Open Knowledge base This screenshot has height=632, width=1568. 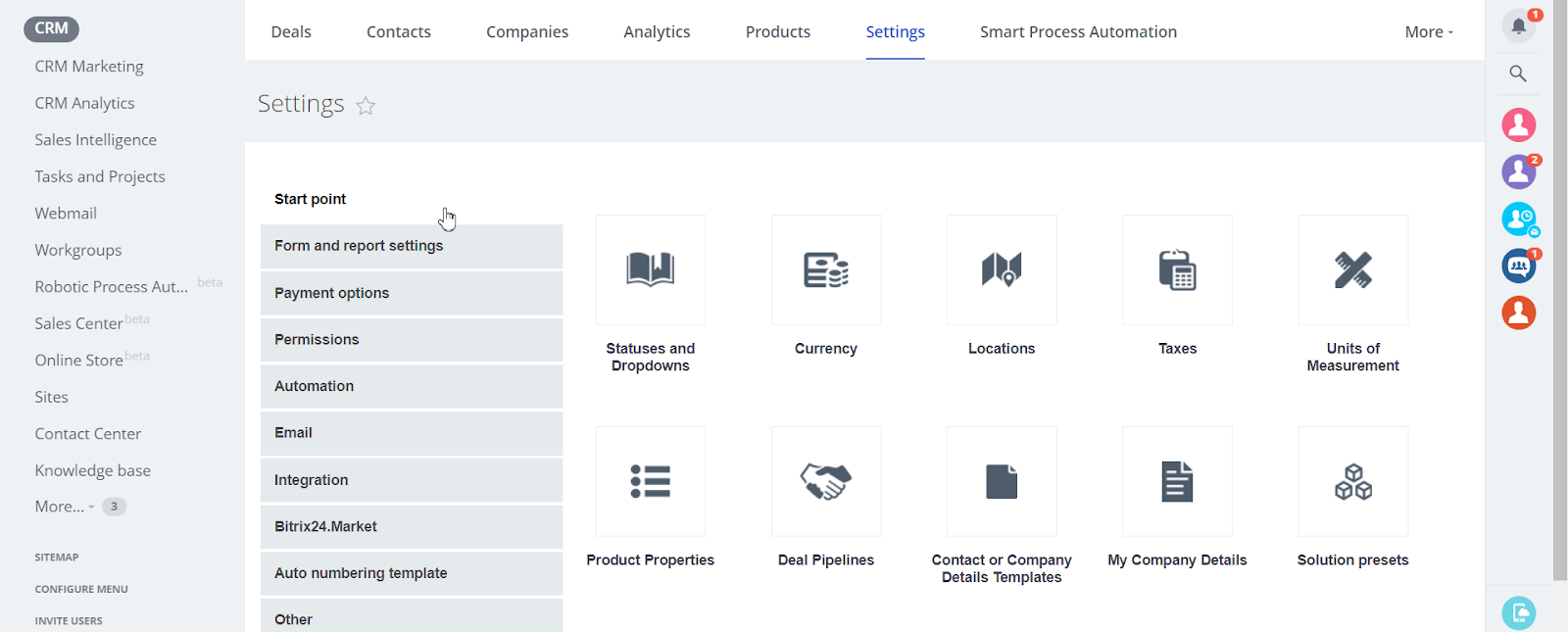(93, 470)
